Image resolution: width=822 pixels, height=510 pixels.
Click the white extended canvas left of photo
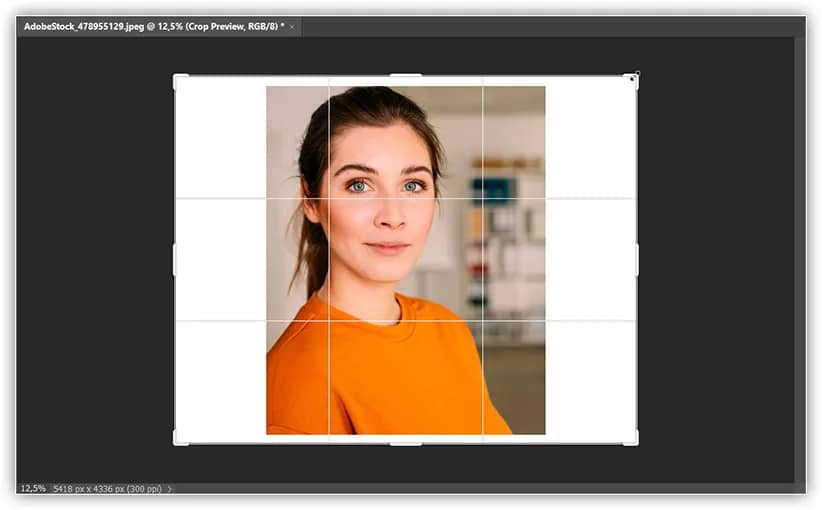pos(220,260)
